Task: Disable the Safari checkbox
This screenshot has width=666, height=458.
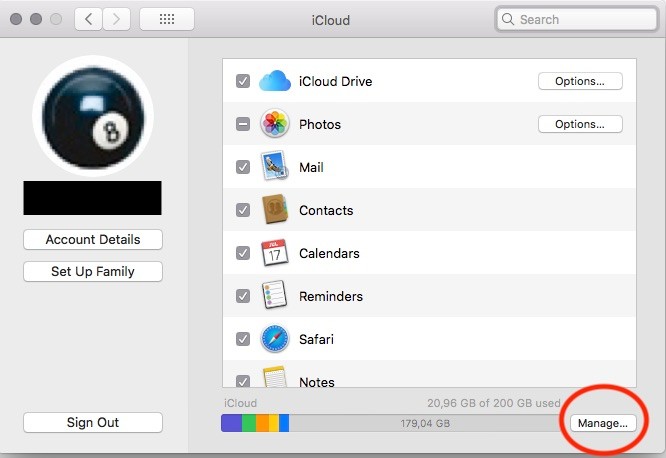Action: 243,339
